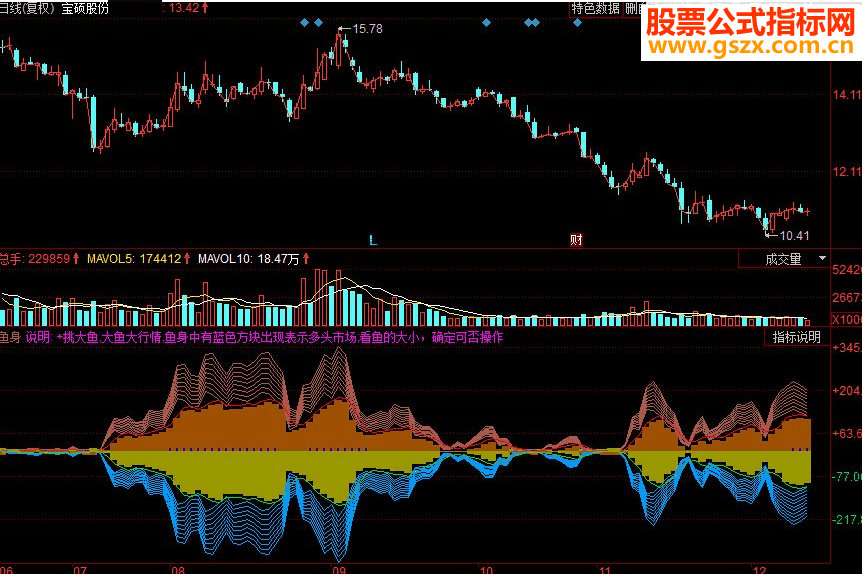This screenshot has height=578, width=868.
Task: Click the leftmost blue diamond event marker
Action: [x=304, y=23]
